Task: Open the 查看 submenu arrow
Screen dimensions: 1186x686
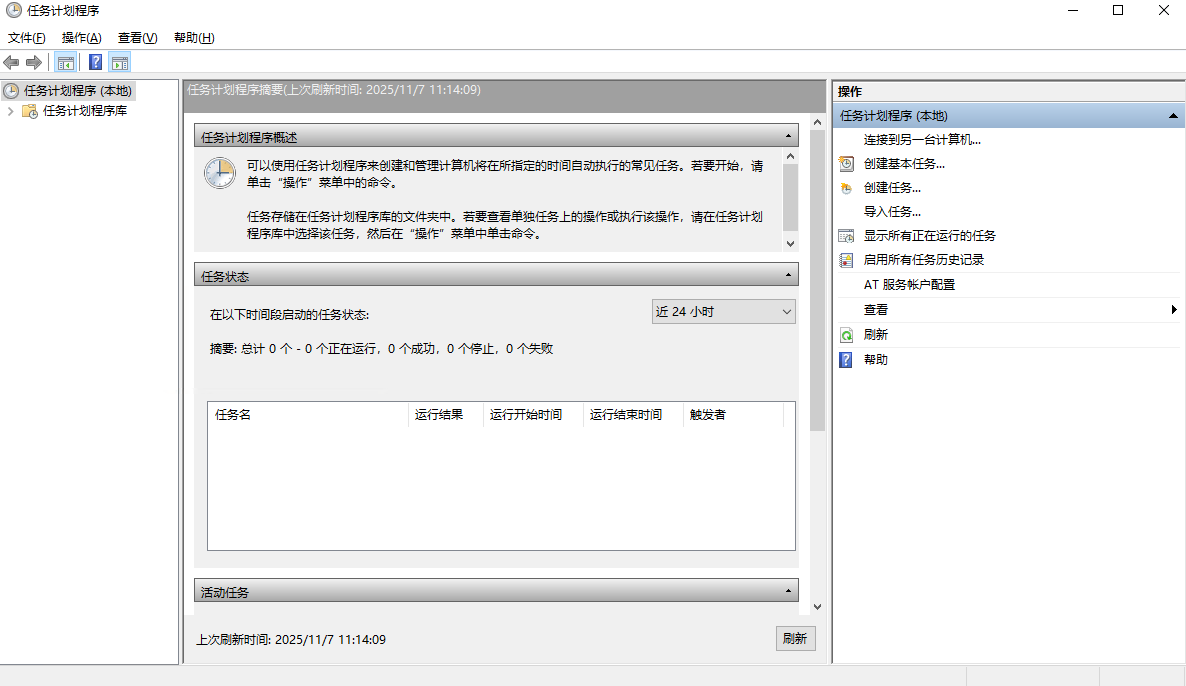Action: click(x=1174, y=309)
